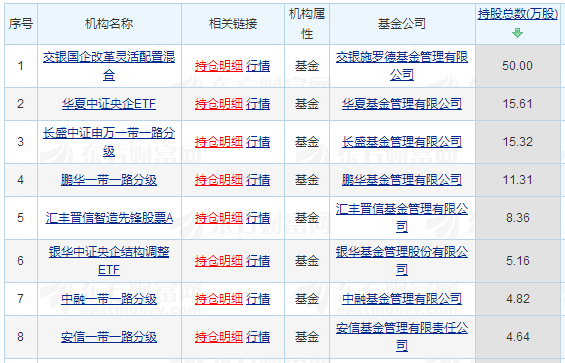Image resolution: width=565 pixels, height=363 pixels.
Task: Open 银华基金管理股份有限公司 company link
Action: [402, 261]
